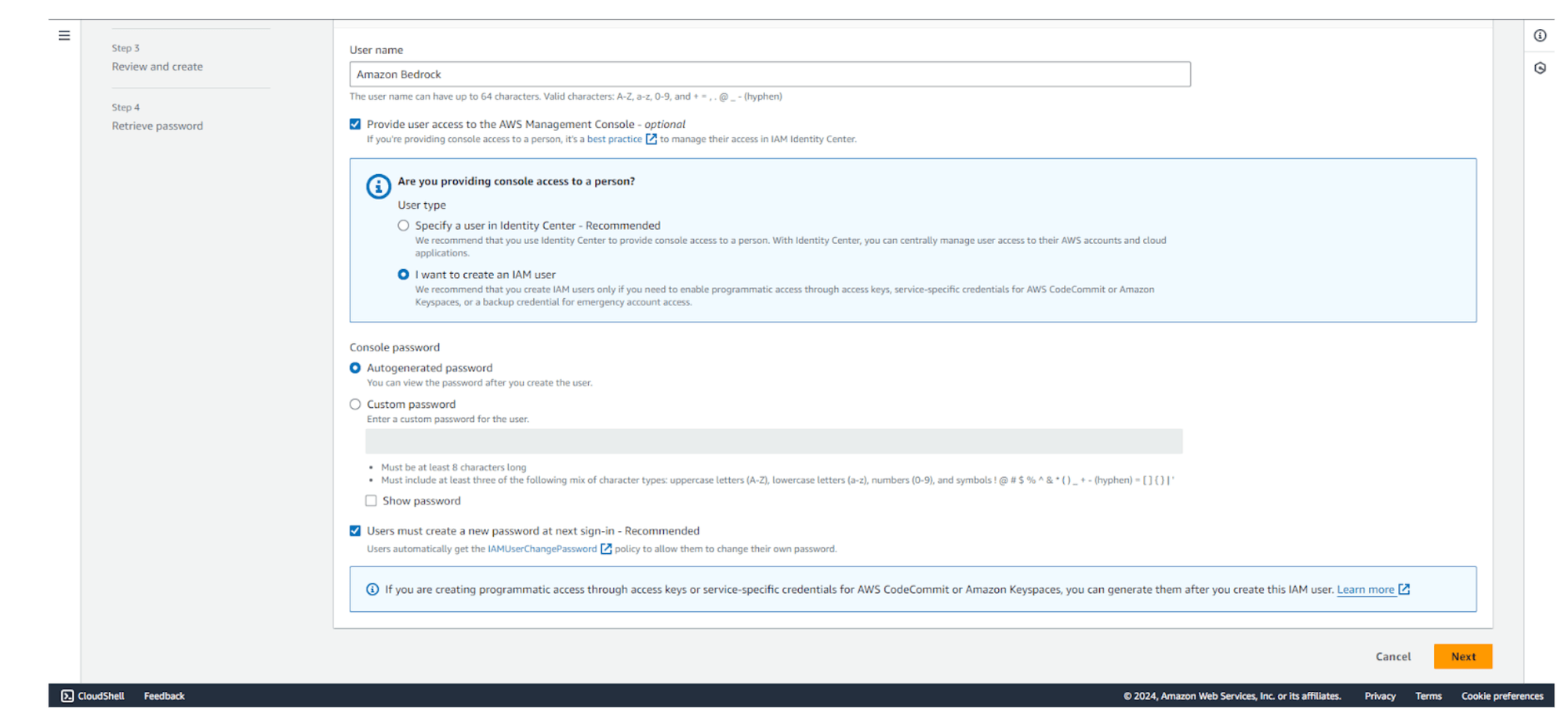Click the hexagon settings icon below info
1568x717 pixels.
[x=1540, y=68]
